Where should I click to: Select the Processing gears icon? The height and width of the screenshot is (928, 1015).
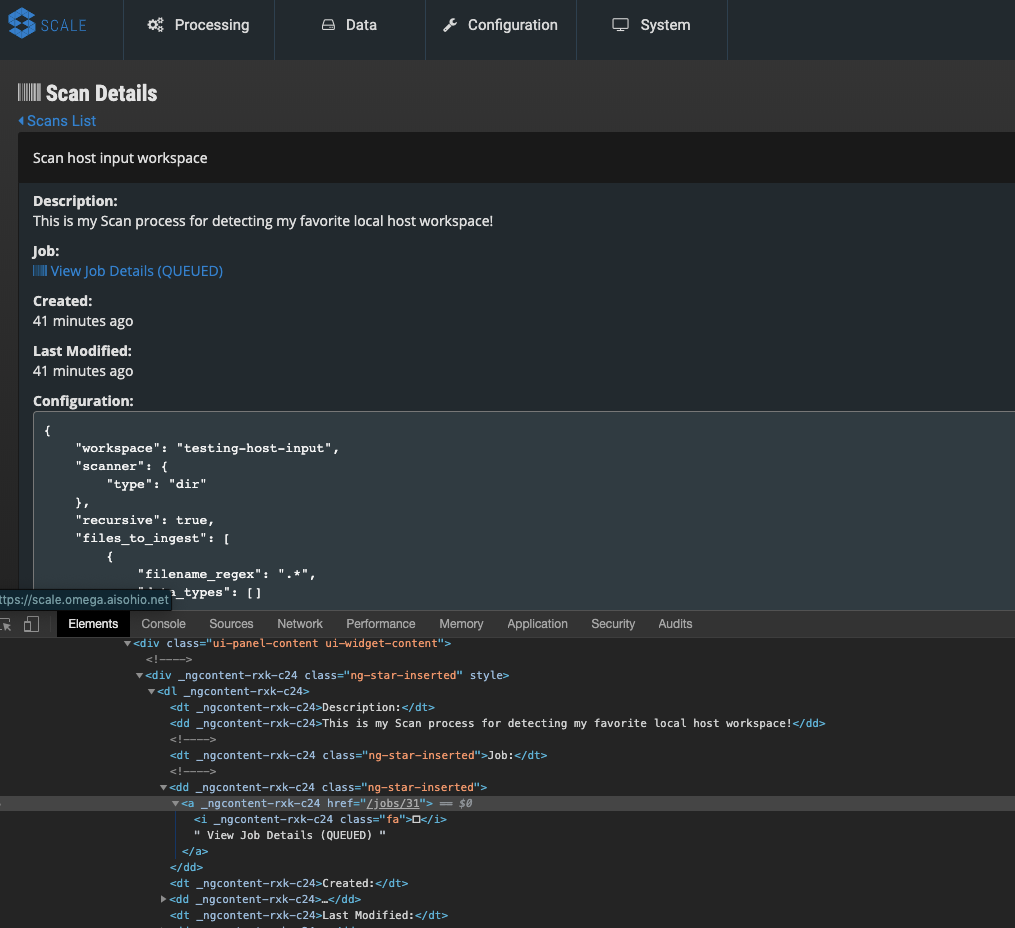point(156,24)
